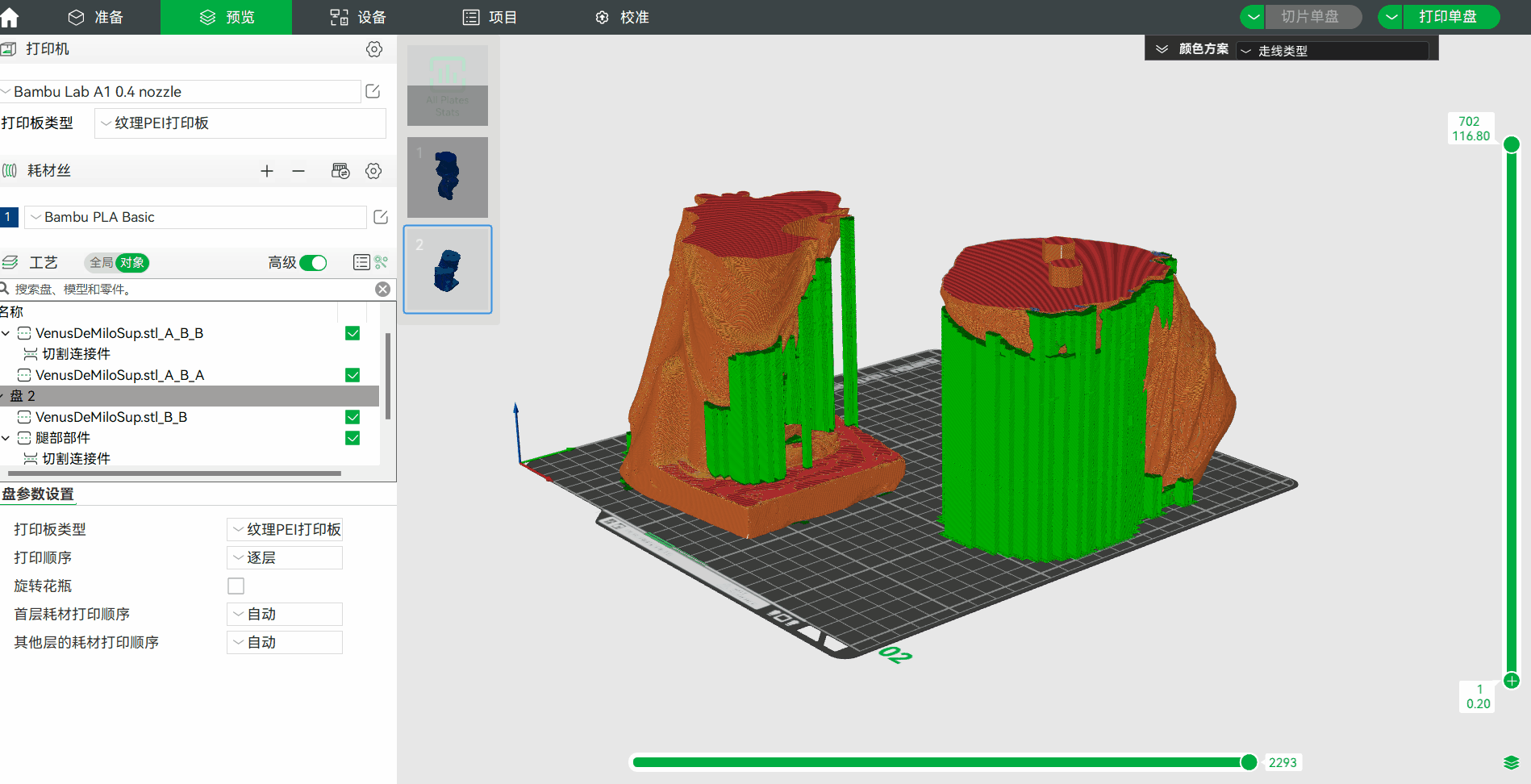Open the top 打印板类型 plate type dropdown
1531x784 pixels.
coord(240,123)
